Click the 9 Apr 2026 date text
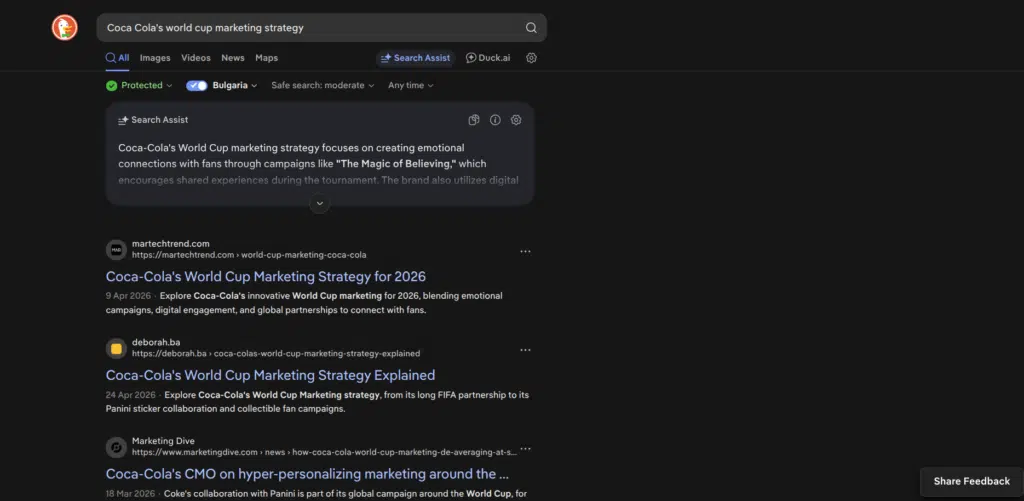The width and height of the screenshot is (1024, 501). coord(128,296)
